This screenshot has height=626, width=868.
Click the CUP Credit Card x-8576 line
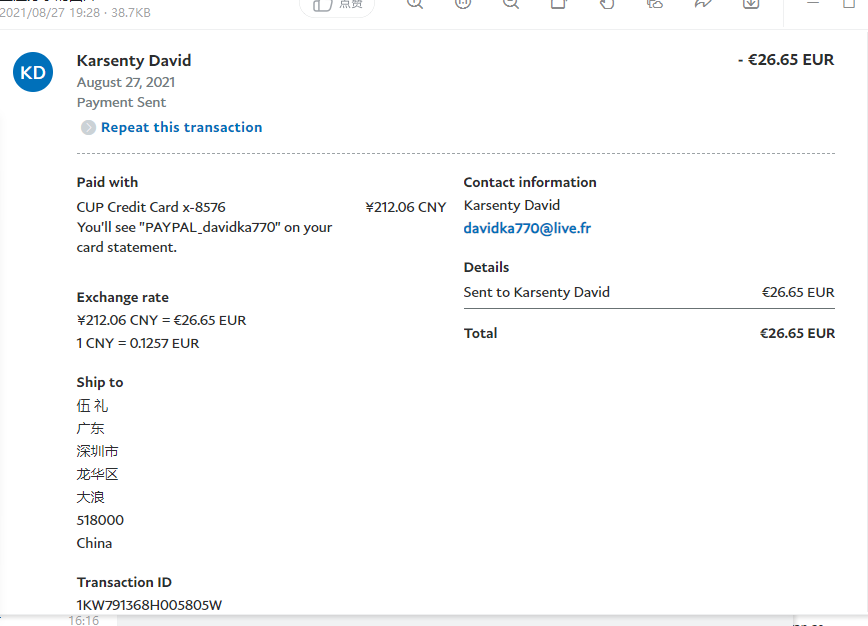point(151,207)
